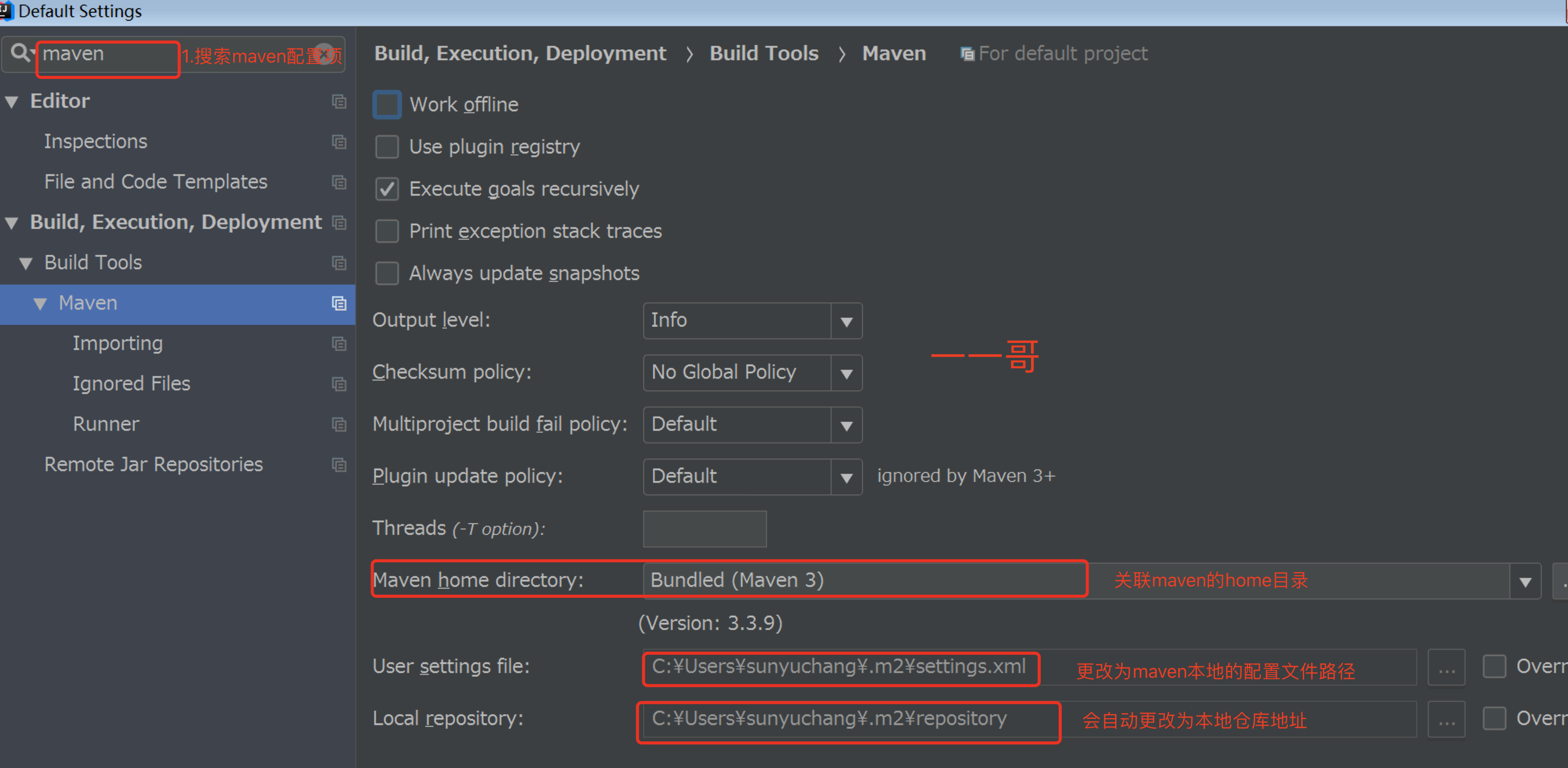Collapse the Build Tools tree node
The width and height of the screenshot is (1568, 768).
pyautogui.click(x=26, y=263)
